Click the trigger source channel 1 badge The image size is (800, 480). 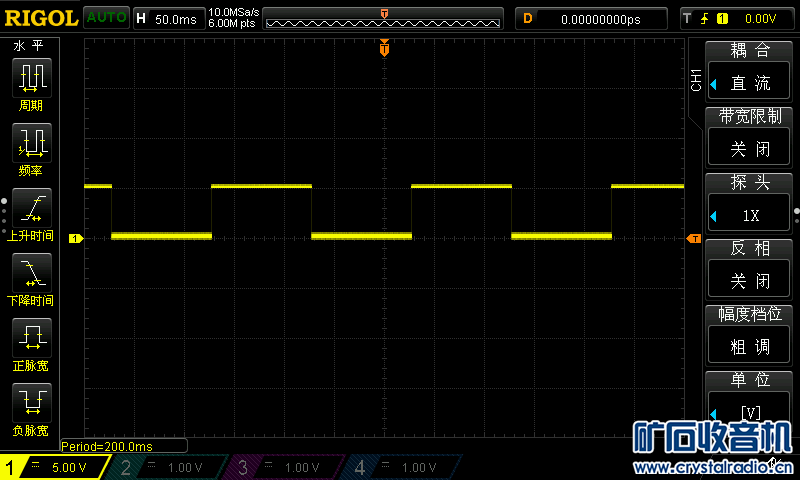(722, 19)
